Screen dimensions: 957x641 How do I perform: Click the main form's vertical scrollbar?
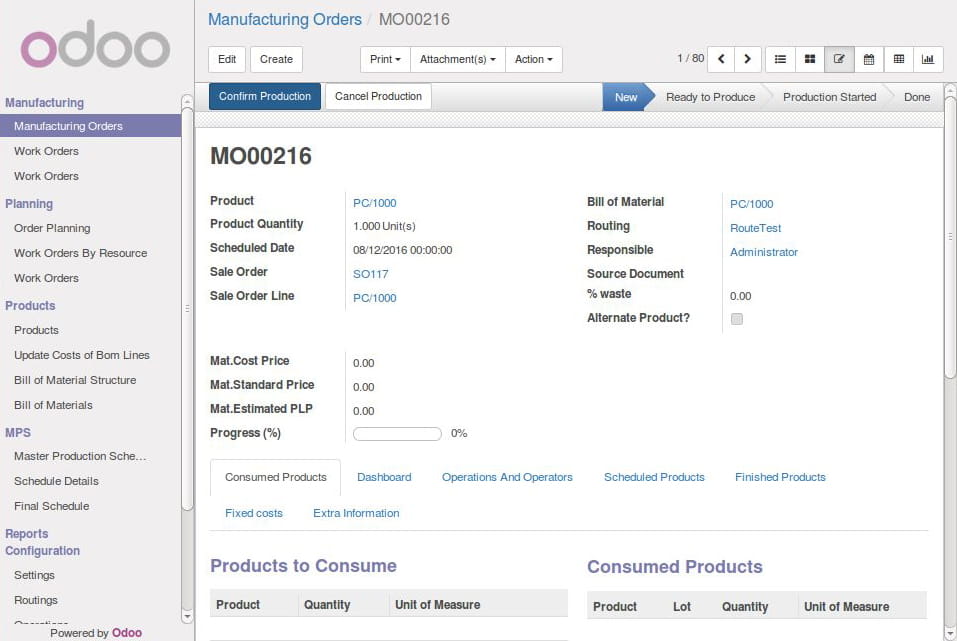coord(950,237)
